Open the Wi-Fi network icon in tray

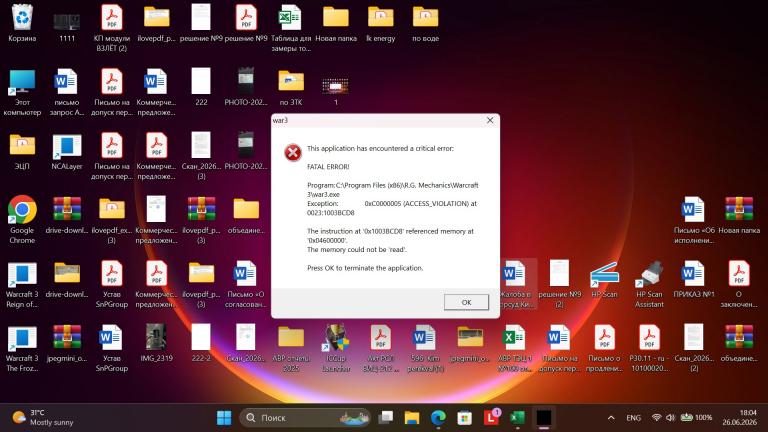(657, 417)
